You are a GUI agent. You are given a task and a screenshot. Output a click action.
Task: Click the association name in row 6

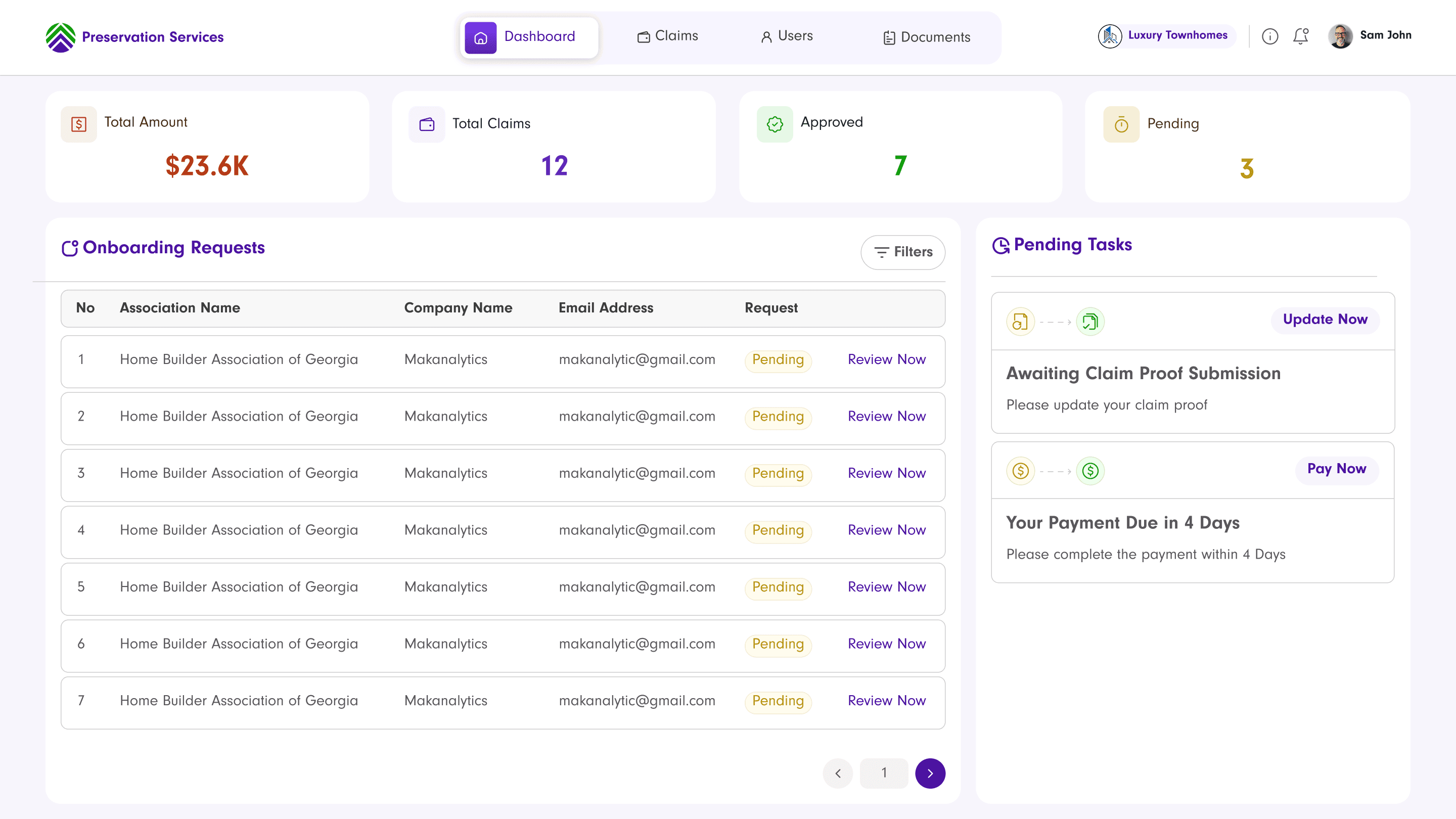pyautogui.click(x=239, y=645)
